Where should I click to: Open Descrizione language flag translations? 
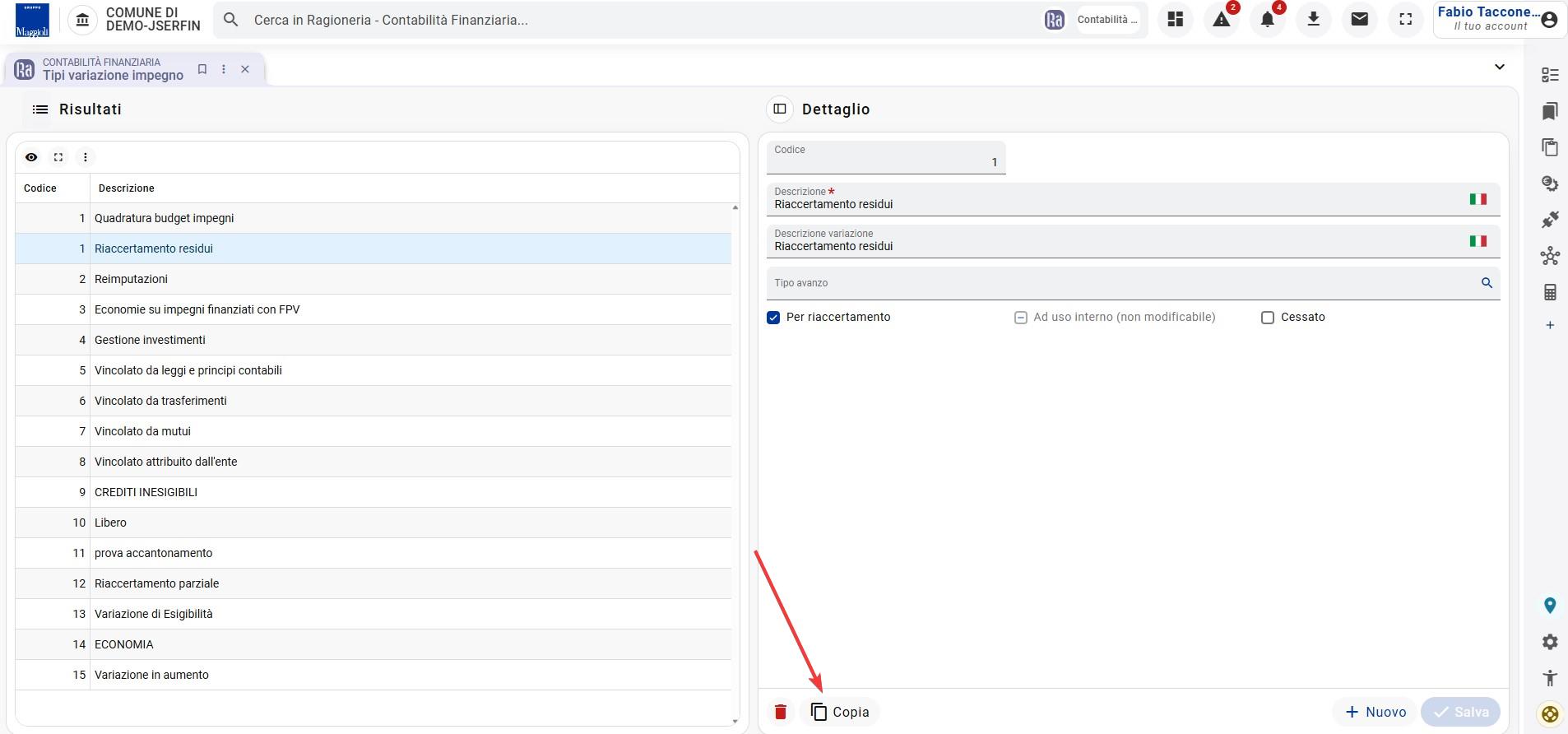pyautogui.click(x=1478, y=199)
